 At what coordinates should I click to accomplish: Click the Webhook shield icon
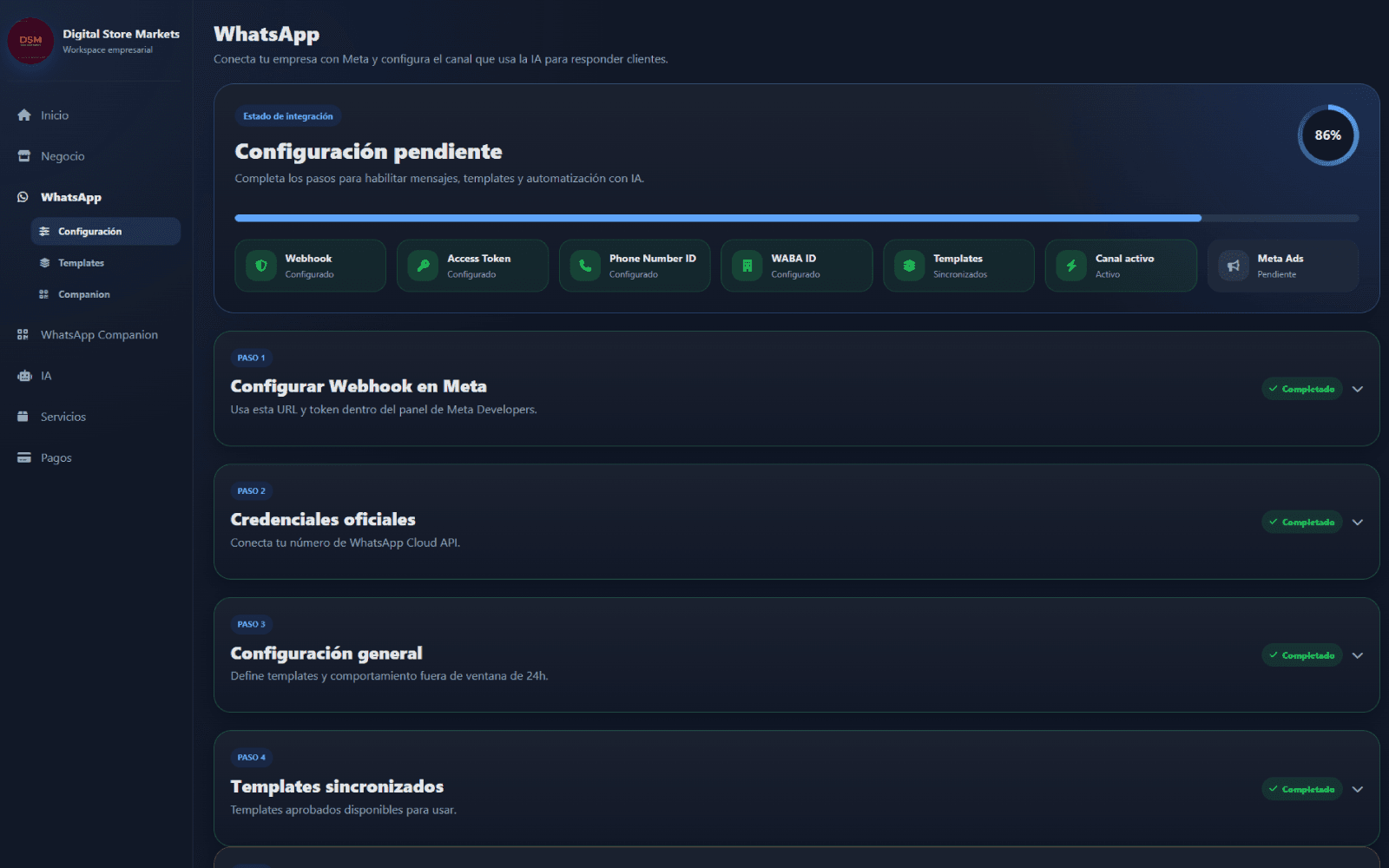click(261, 266)
